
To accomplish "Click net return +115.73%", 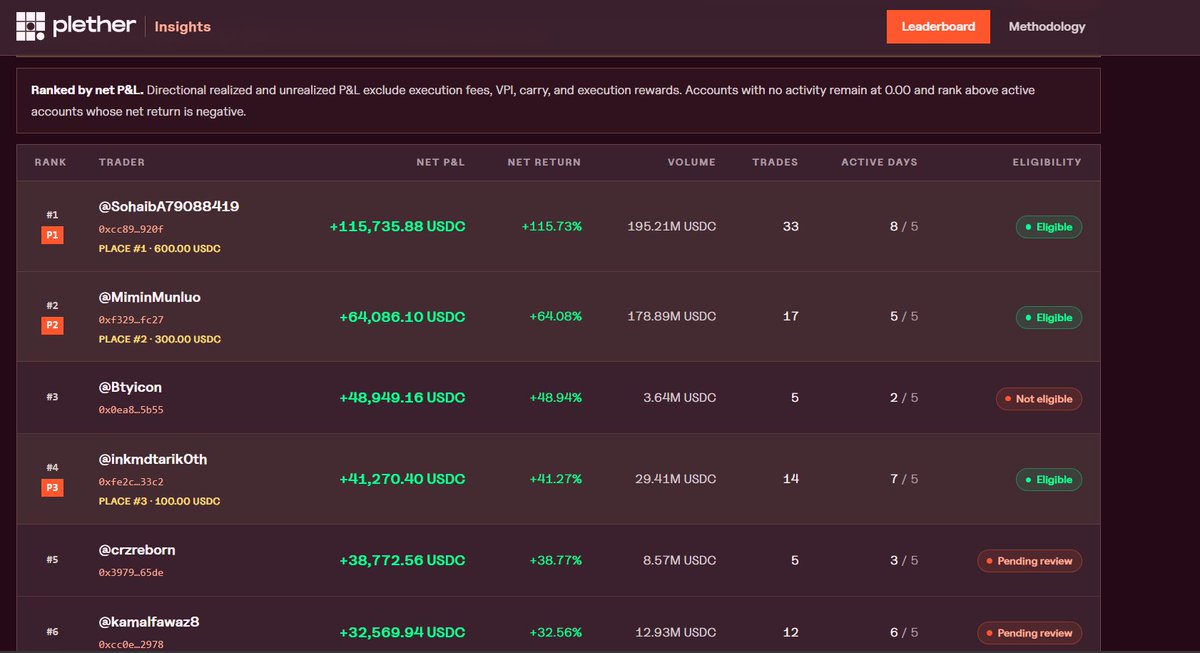I will pyautogui.click(x=551, y=227).
